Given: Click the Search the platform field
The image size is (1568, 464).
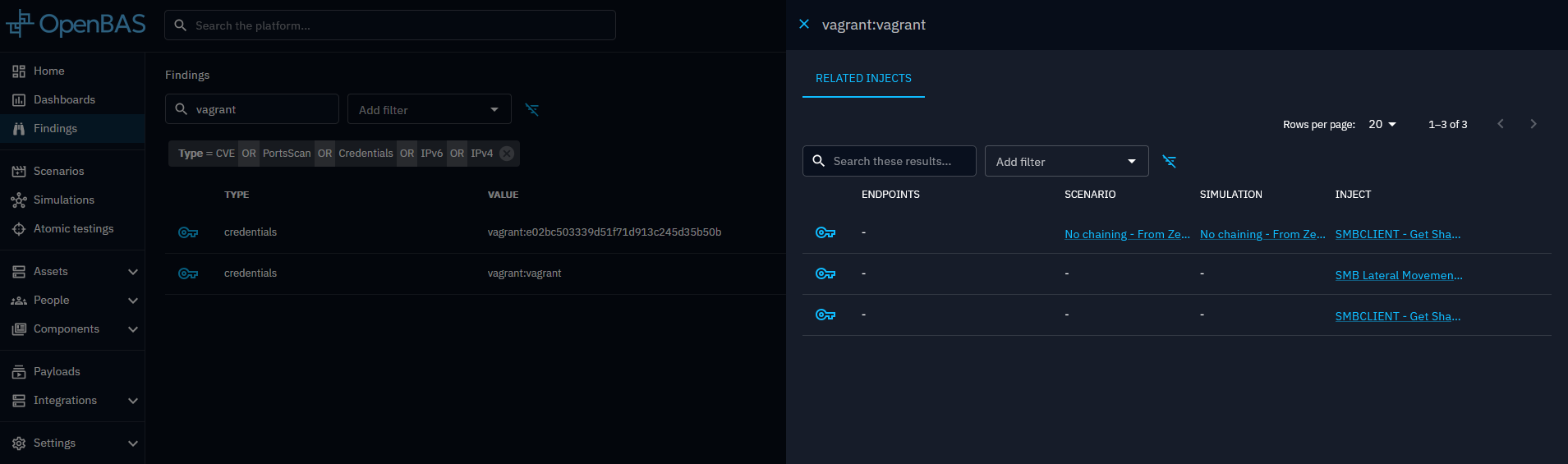Looking at the screenshot, I should tap(390, 25).
